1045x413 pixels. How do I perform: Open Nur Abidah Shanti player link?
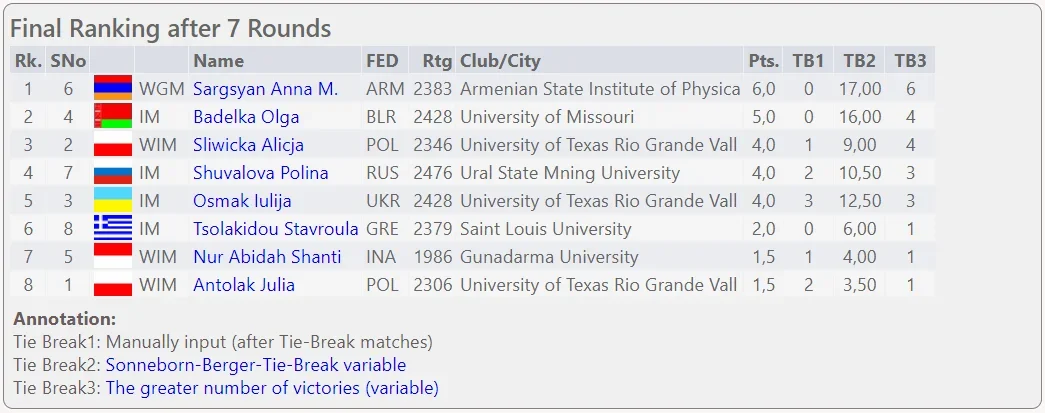[x=267, y=257]
